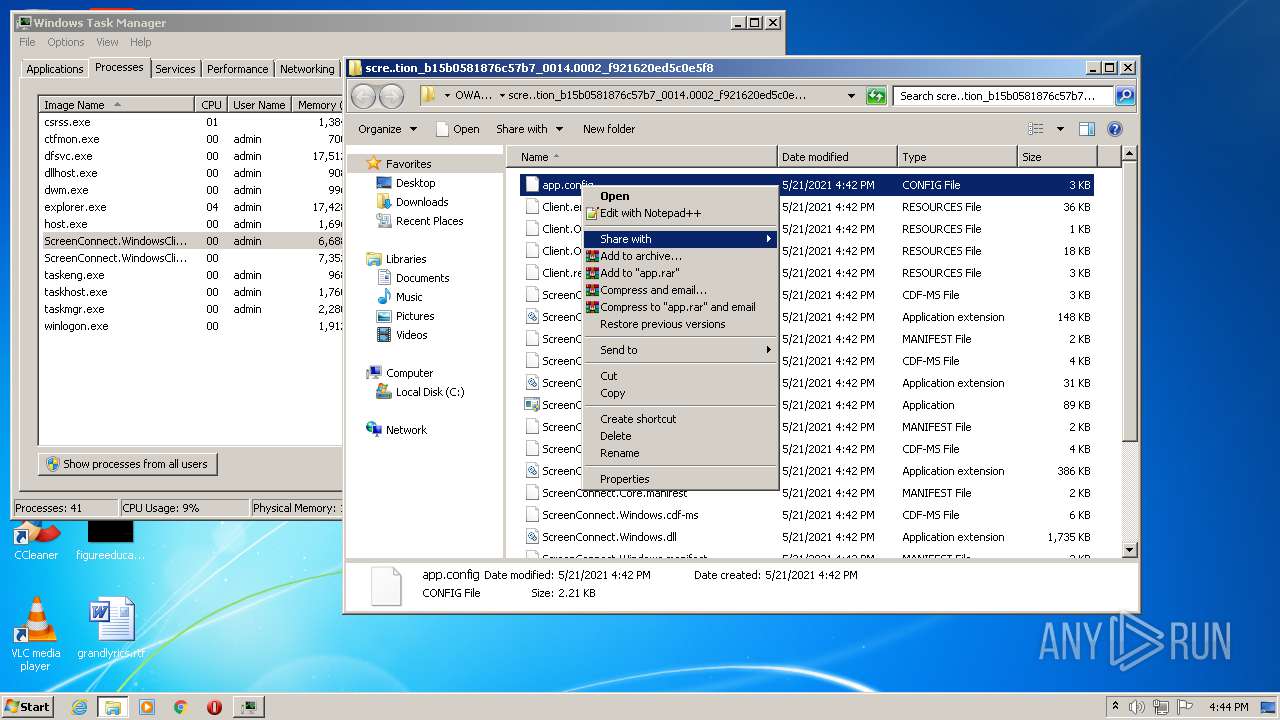Image resolution: width=1280 pixels, height=720 pixels.
Task: Click the change view icon
Action: click(1036, 129)
